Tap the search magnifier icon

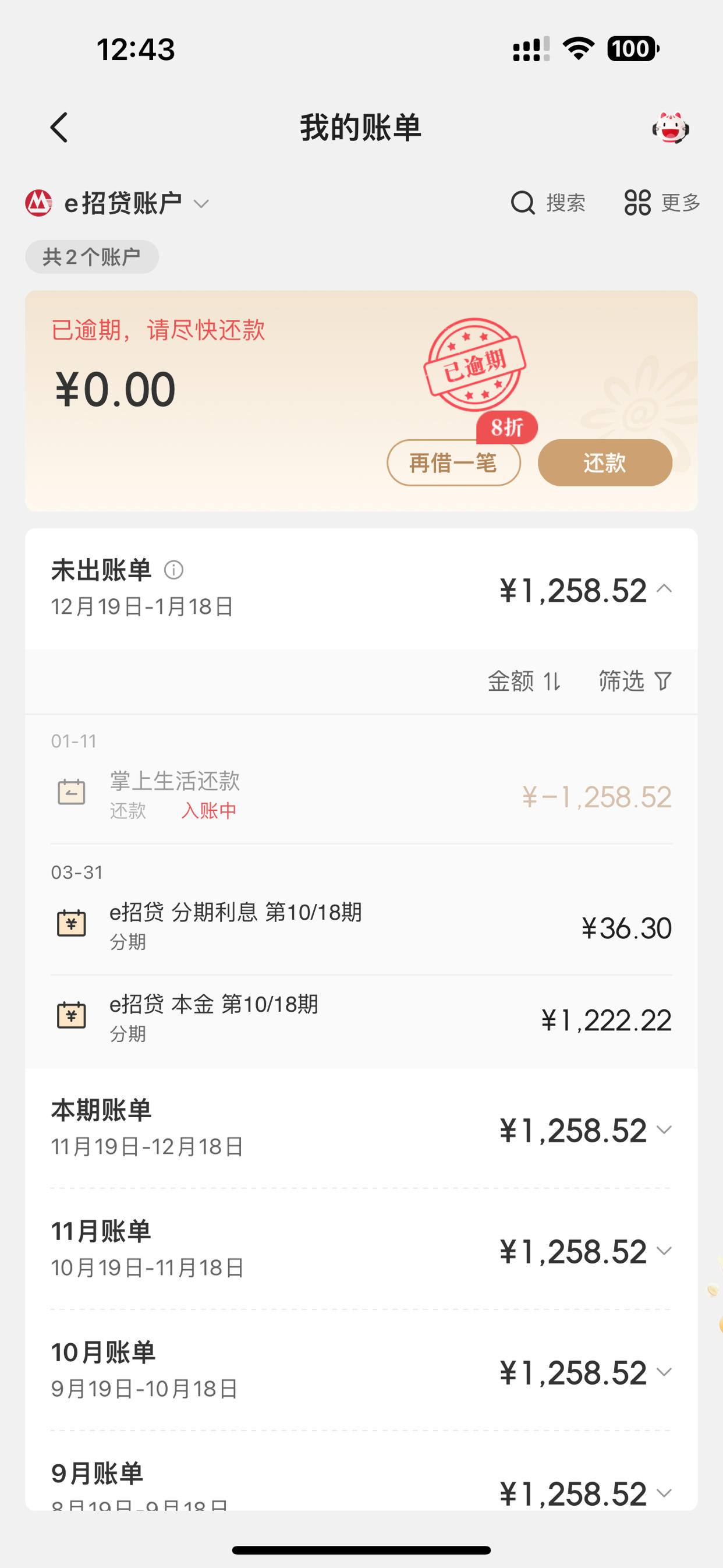pyautogui.click(x=523, y=203)
